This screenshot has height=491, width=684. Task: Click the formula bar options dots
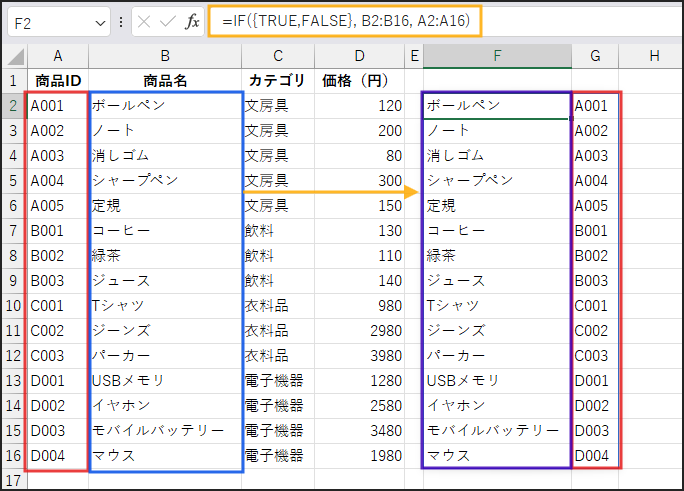click(x=121, y=22)
